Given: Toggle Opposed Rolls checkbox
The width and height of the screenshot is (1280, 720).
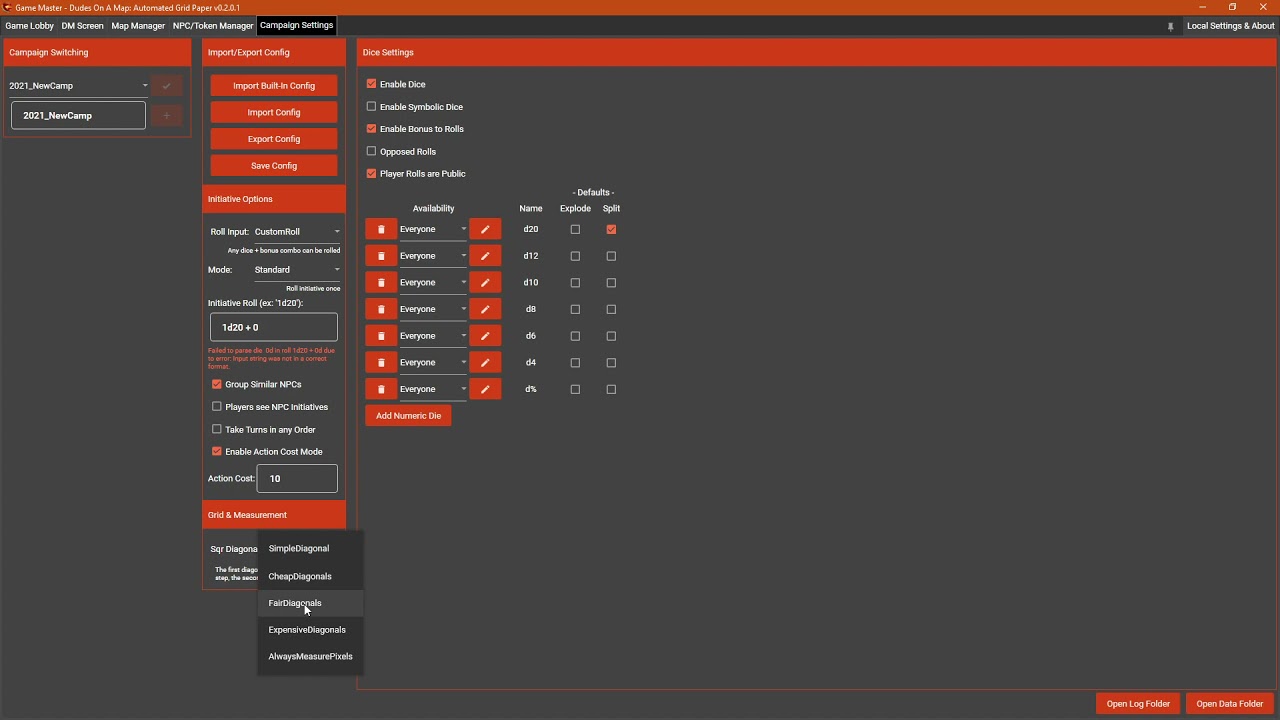Looking at the screenshot, I should pos(372,151).
